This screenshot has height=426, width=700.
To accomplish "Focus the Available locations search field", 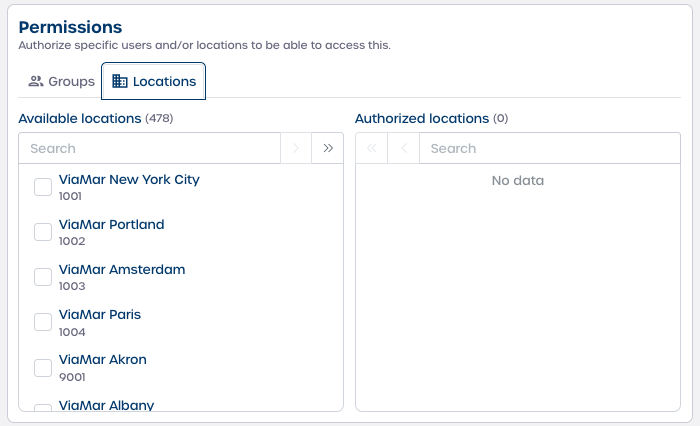I will pyautogui.click(x=150, y=148).
